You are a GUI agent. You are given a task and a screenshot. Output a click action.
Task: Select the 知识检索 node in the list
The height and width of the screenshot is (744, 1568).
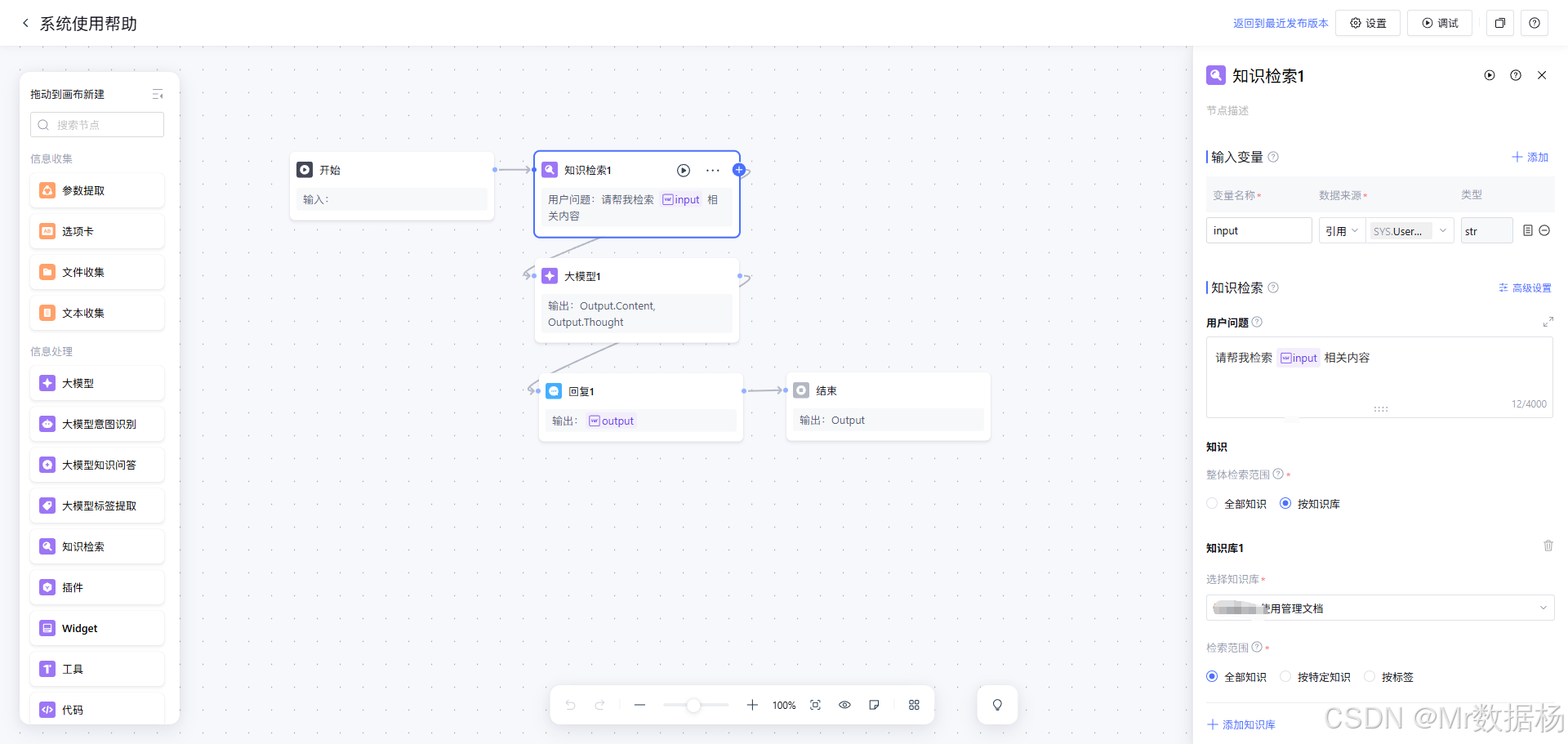point(97,546)
